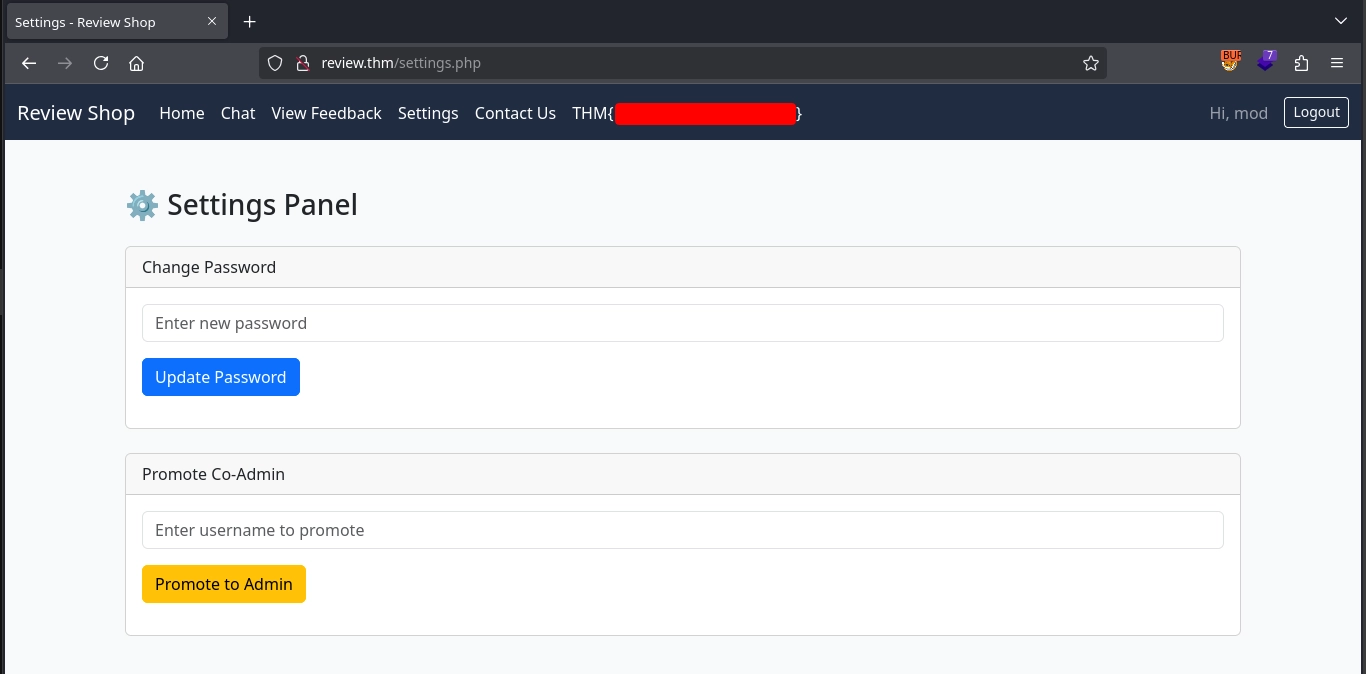Bookmark this page with star icon
This screenshot has width=1366, height=674.
1090,63
